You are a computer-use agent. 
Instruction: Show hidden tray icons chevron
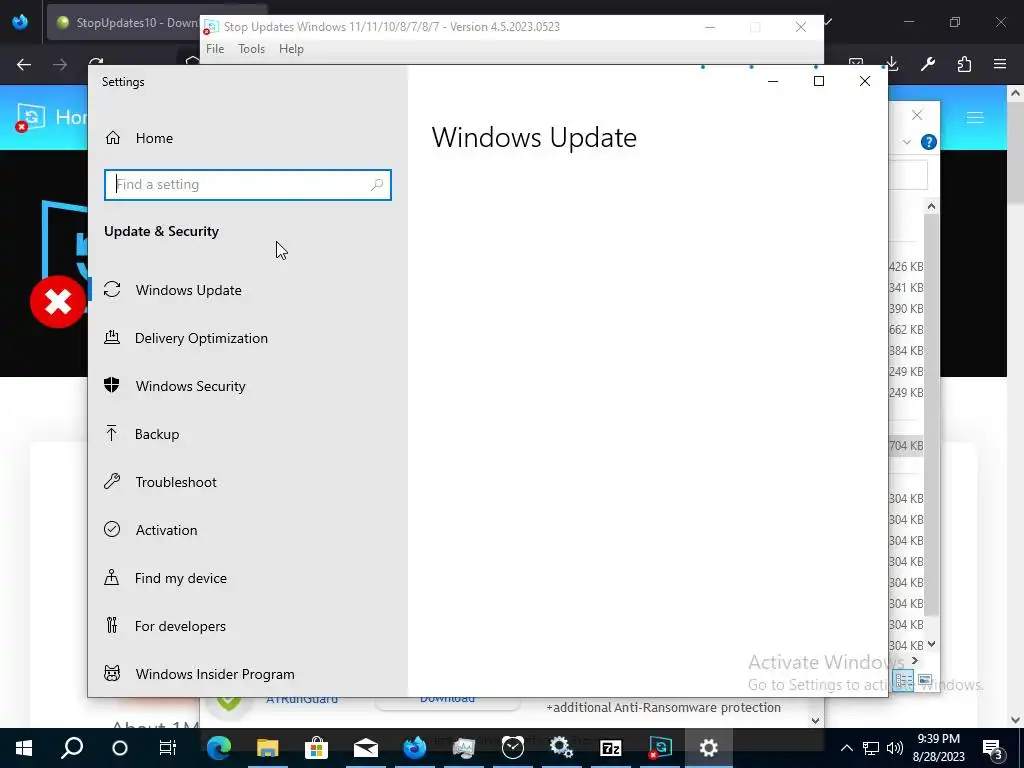click(846, 748)
